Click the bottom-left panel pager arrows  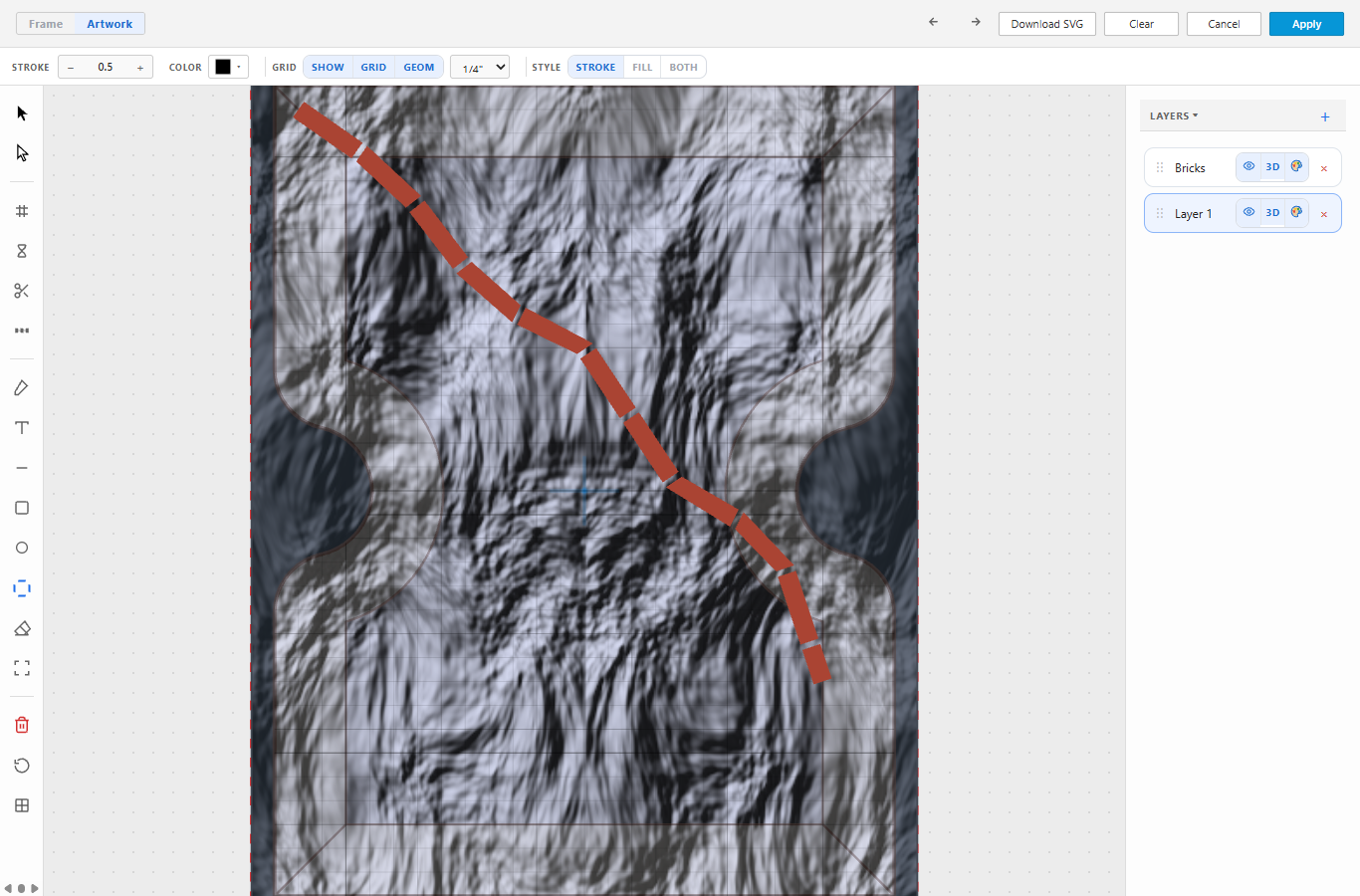point(21,888)
